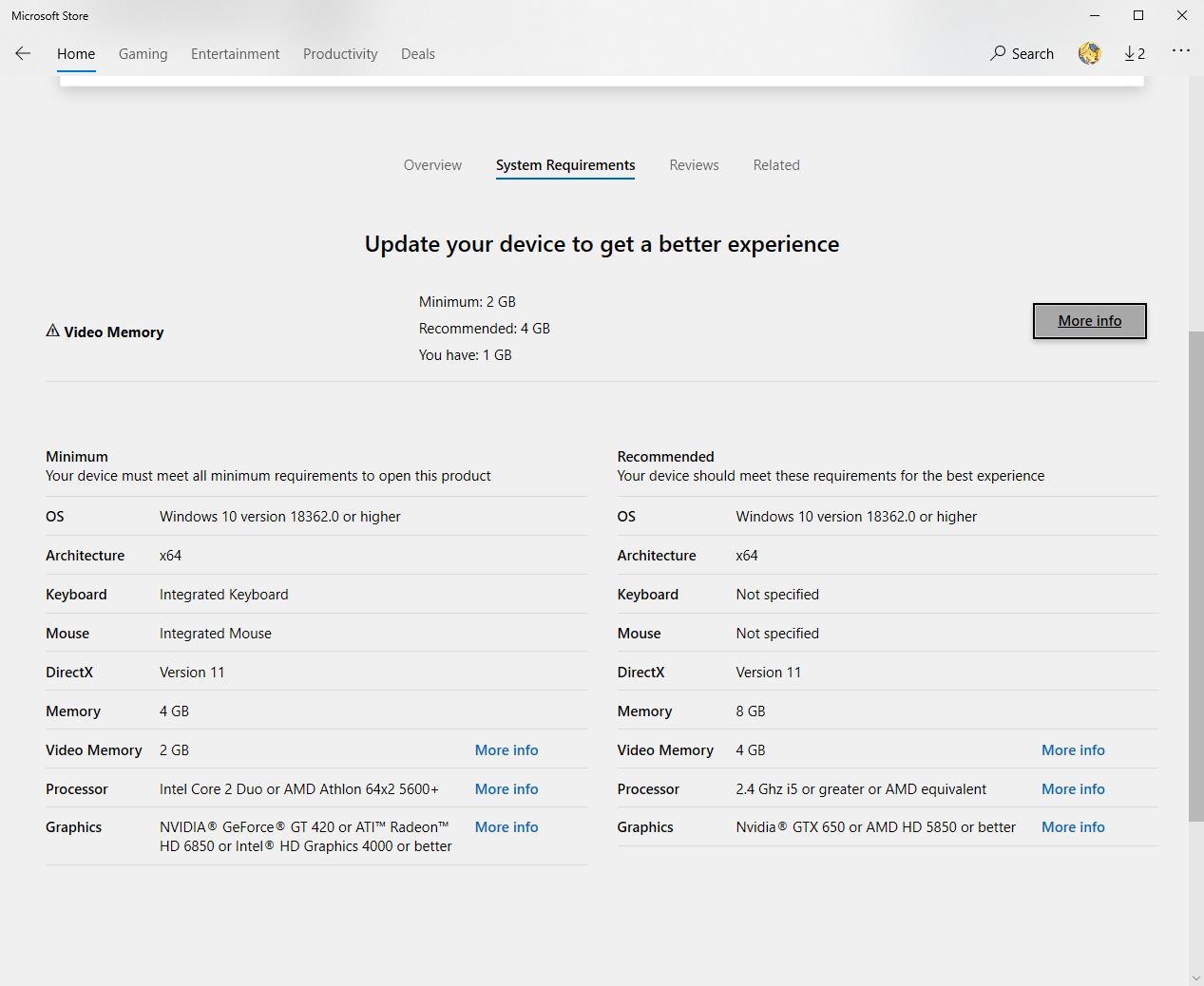Jump to the Related section

click(776, 165)
